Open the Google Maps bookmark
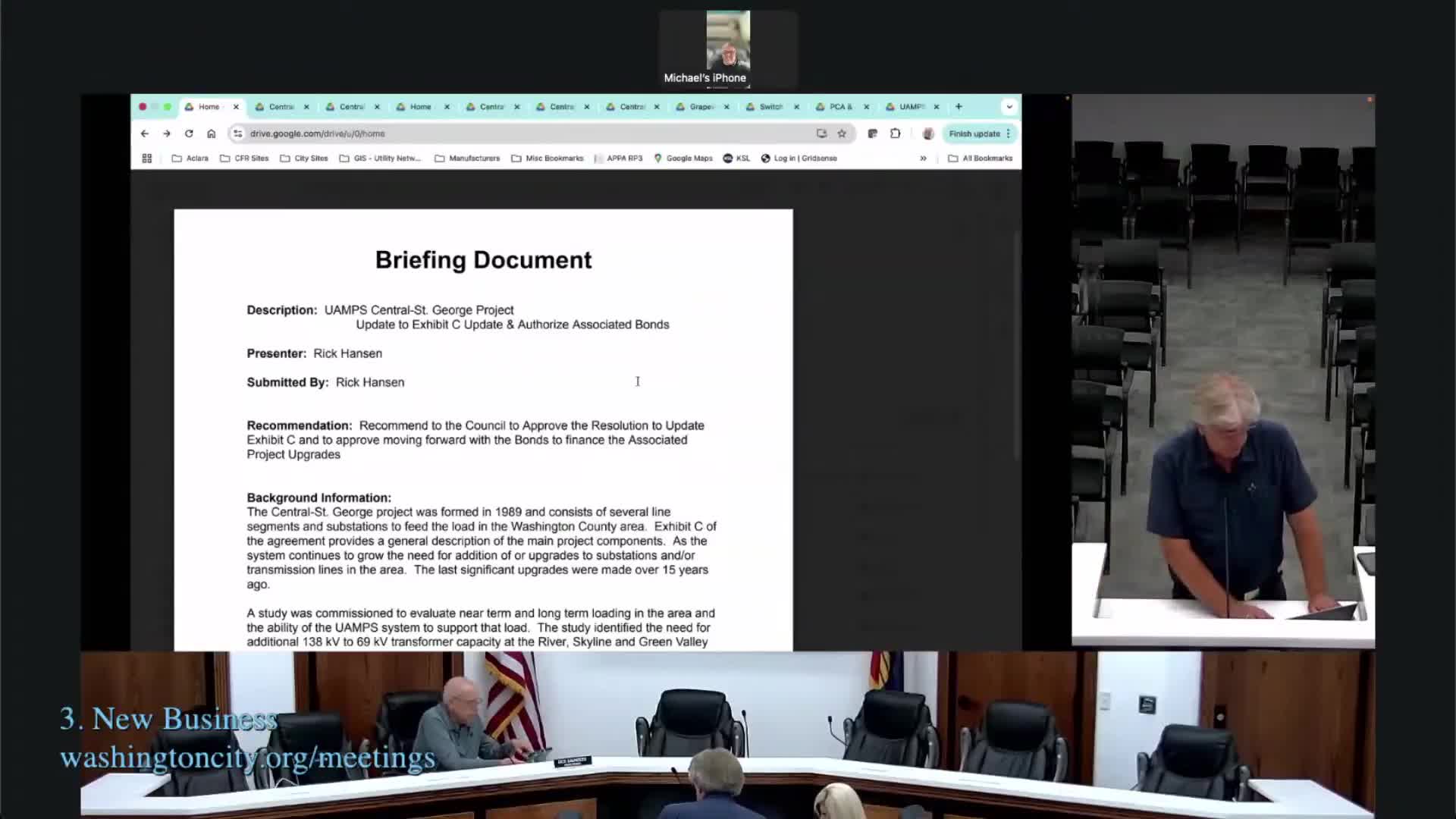Viewport: 1456px width, 819px height. coord(683,158)
